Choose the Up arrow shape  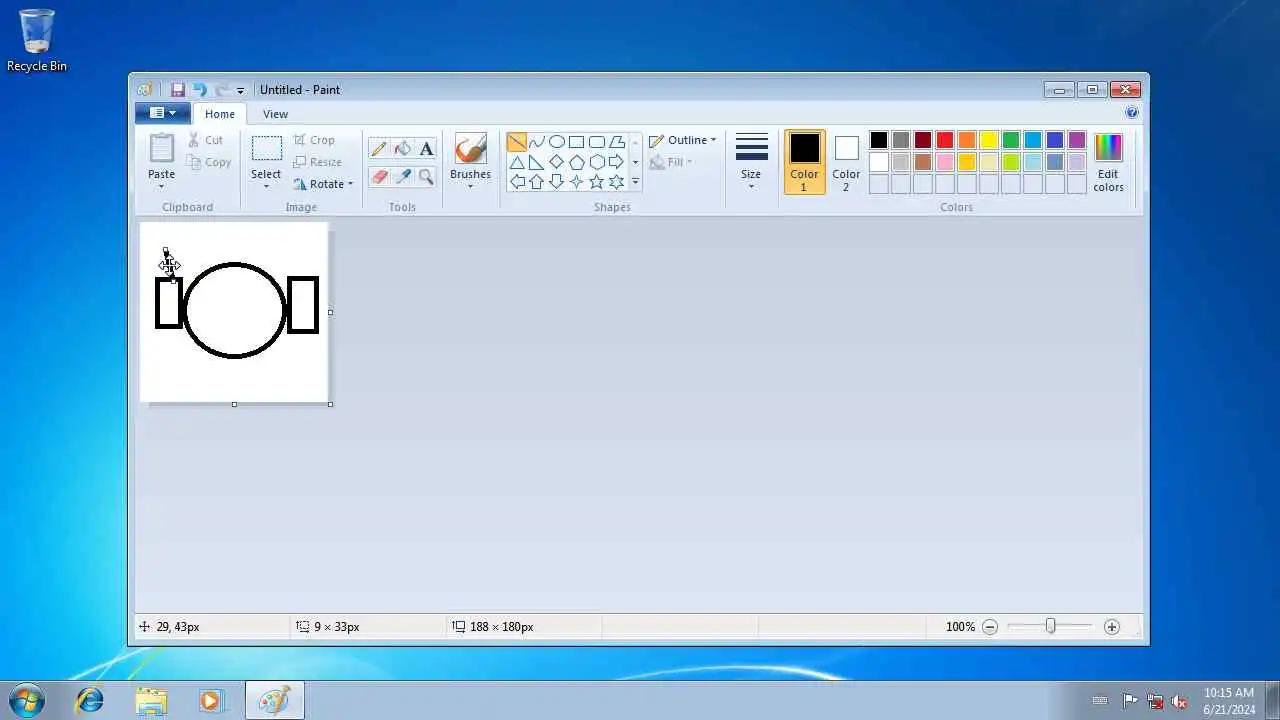(x=537, y=182)
